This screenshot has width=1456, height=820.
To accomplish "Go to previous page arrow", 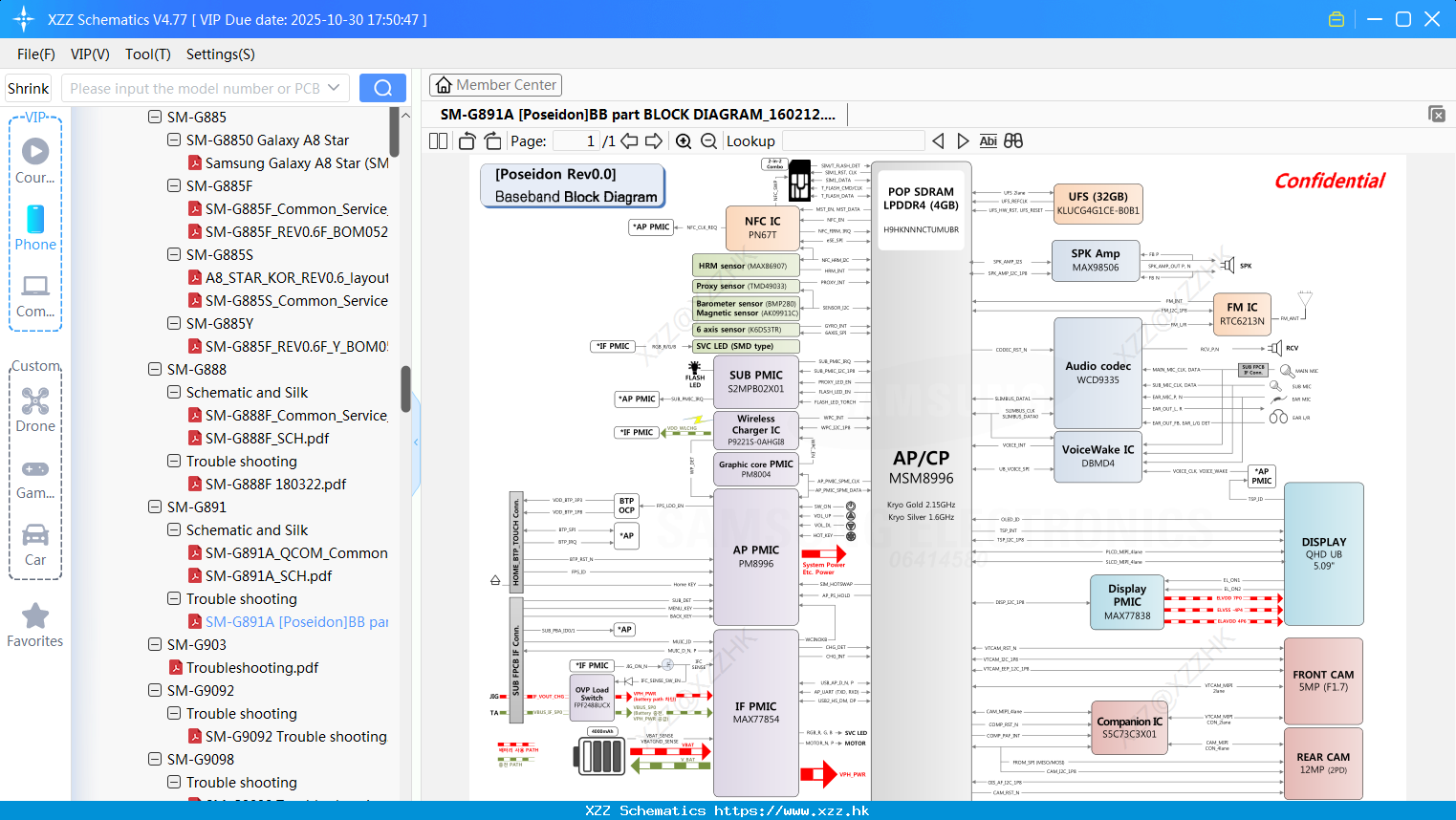I will 629,140.
